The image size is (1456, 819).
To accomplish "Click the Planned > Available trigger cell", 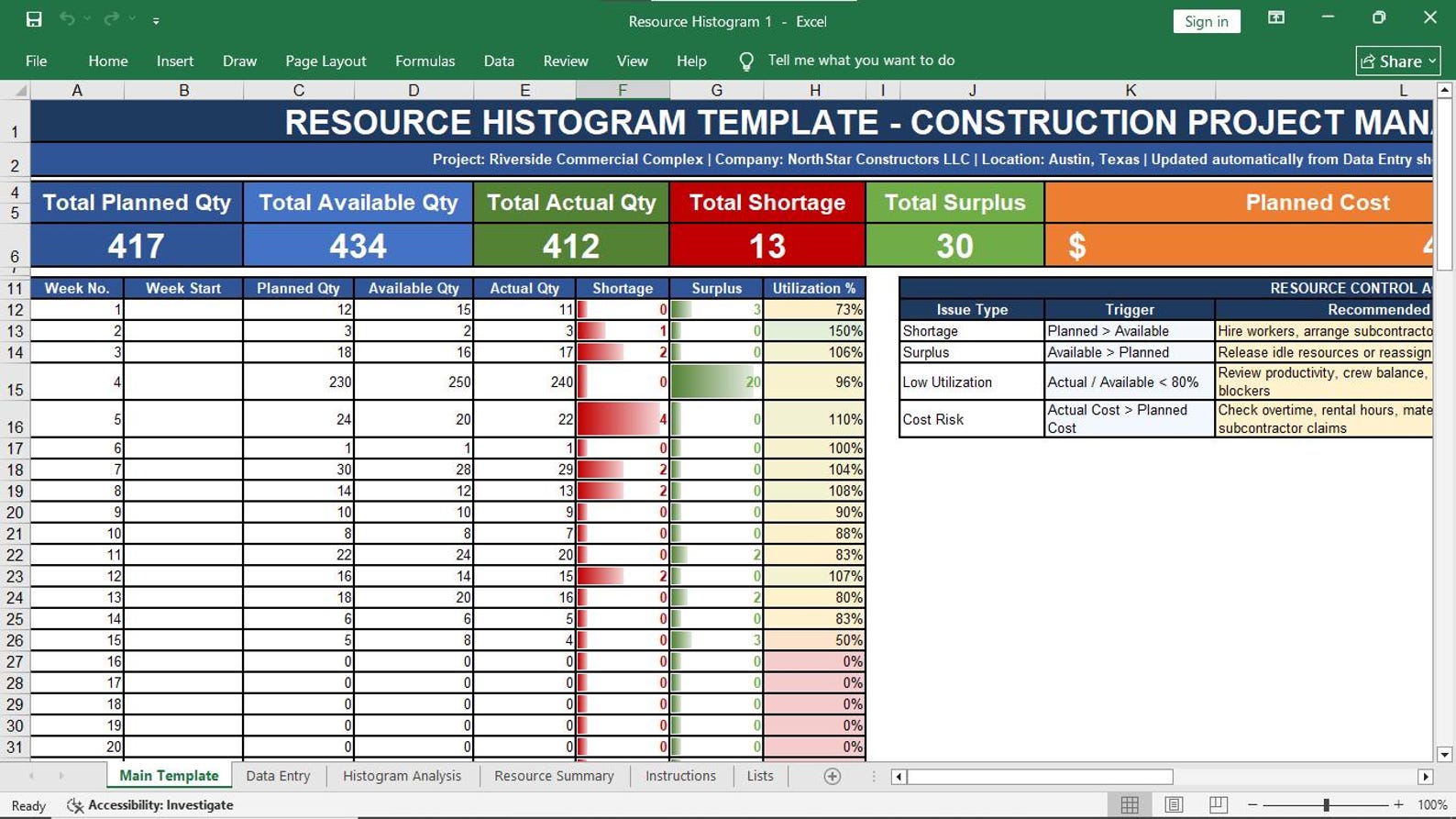I will [x=1130, y=331].
